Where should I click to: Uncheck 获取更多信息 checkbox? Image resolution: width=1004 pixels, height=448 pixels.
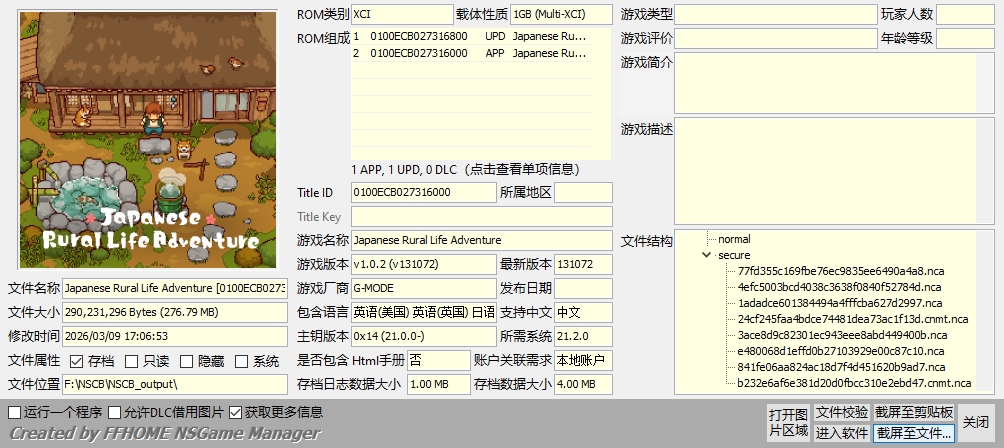click(235, 412)
